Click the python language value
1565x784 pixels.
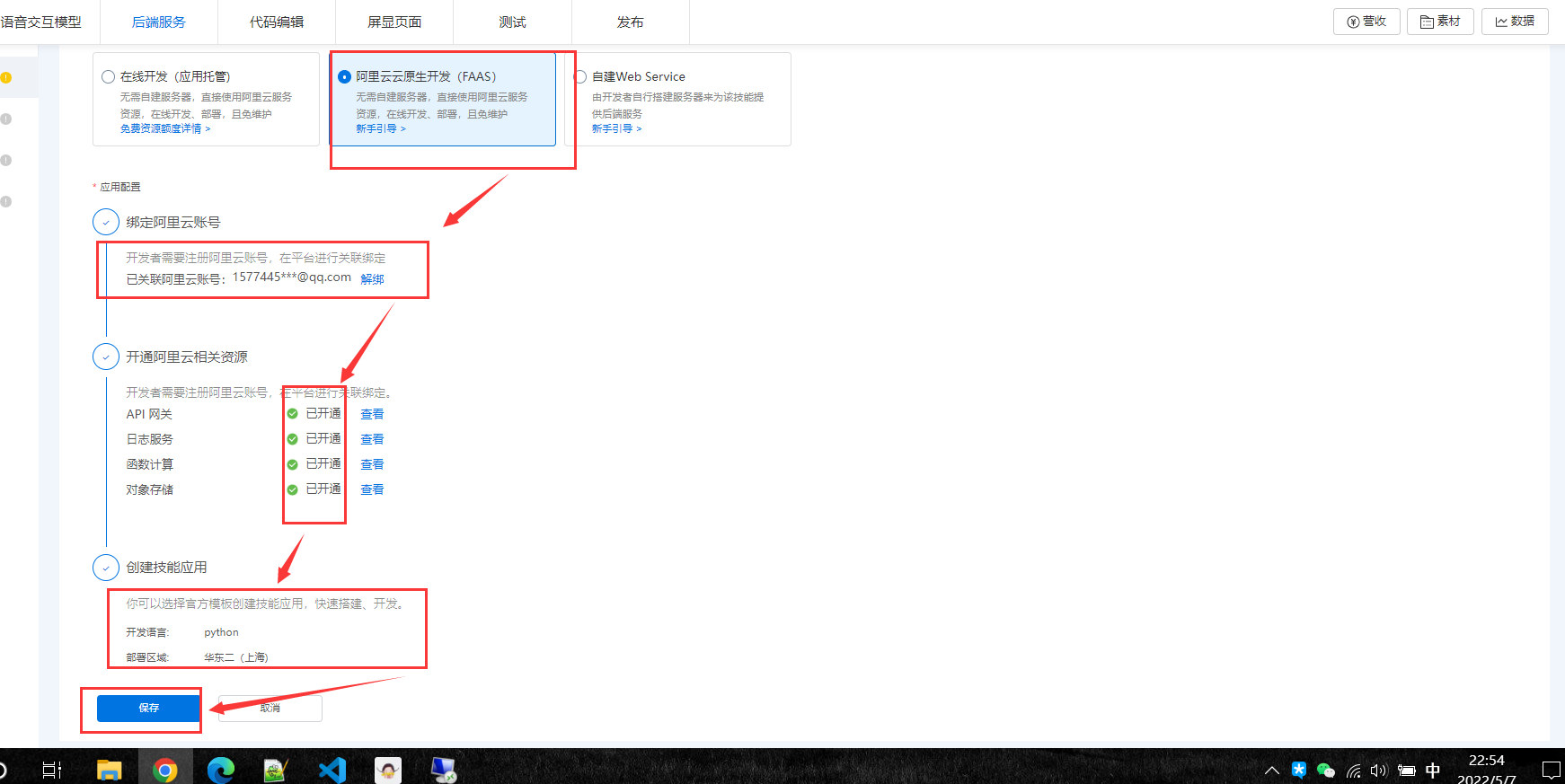[x=221, y=632]
